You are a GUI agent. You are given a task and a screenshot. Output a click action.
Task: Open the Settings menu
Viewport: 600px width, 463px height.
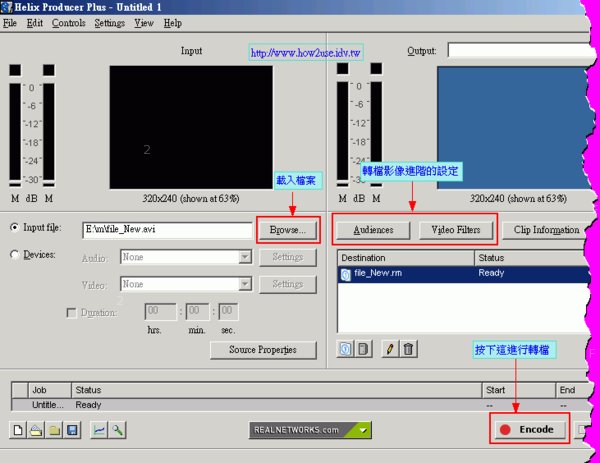[109, 22]
